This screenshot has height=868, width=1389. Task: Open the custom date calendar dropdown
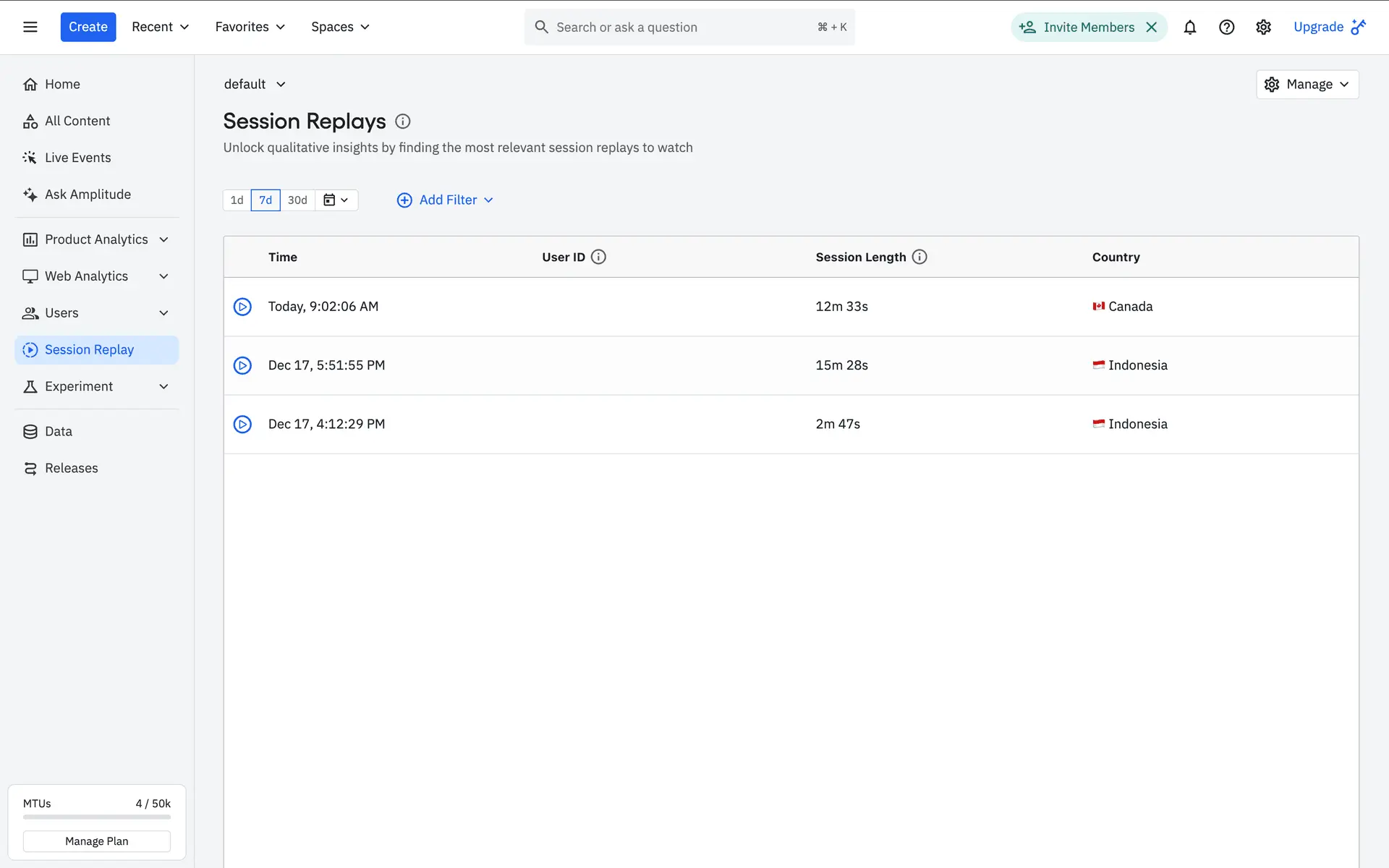(336, 200)
